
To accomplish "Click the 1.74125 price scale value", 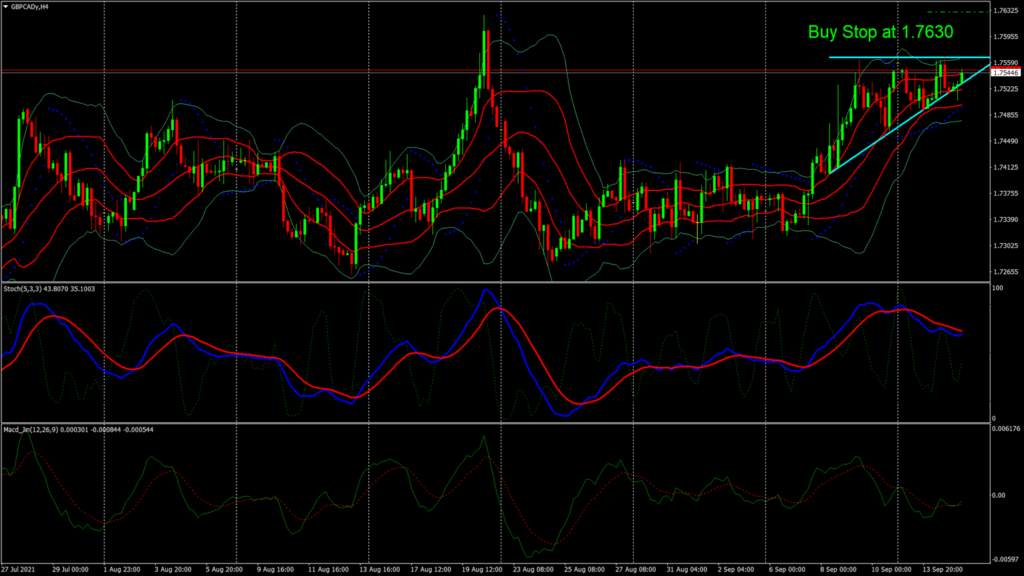I will coord(1006,167).
